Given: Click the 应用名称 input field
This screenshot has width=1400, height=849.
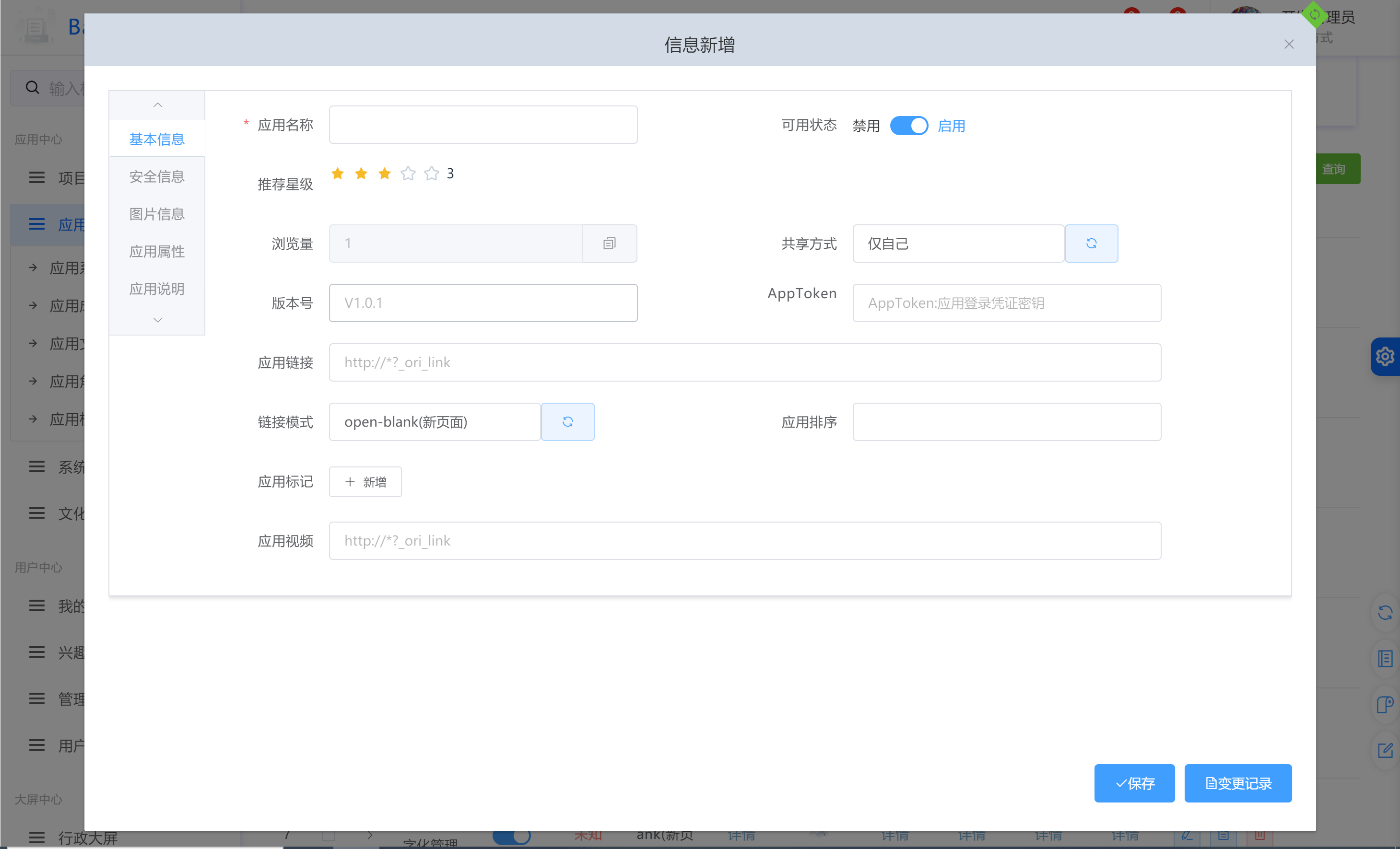Looking at the screenshot, I should coord(483,124).
